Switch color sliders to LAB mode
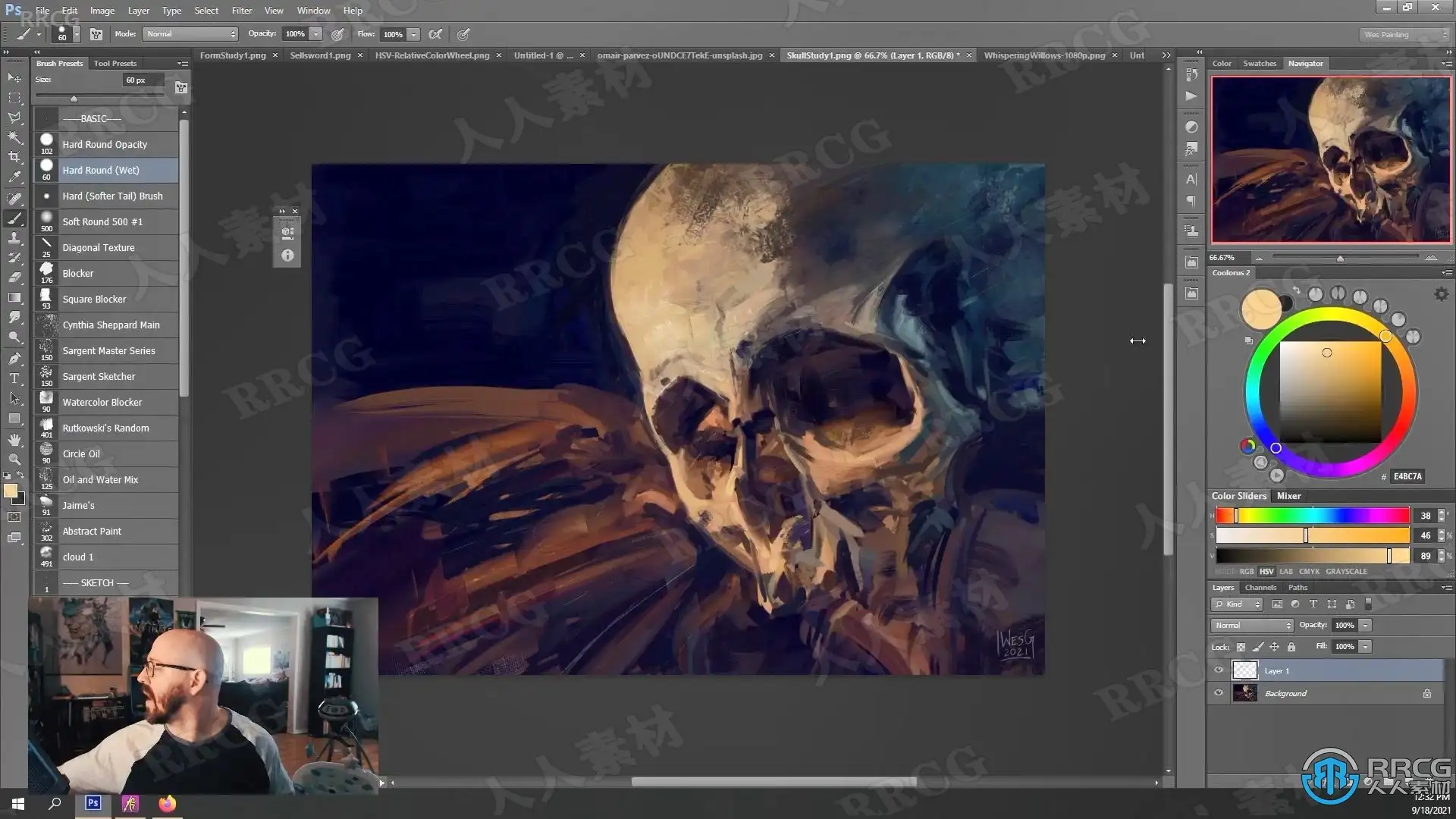The image size is (1456, 819). click(x=1286, y=572)
